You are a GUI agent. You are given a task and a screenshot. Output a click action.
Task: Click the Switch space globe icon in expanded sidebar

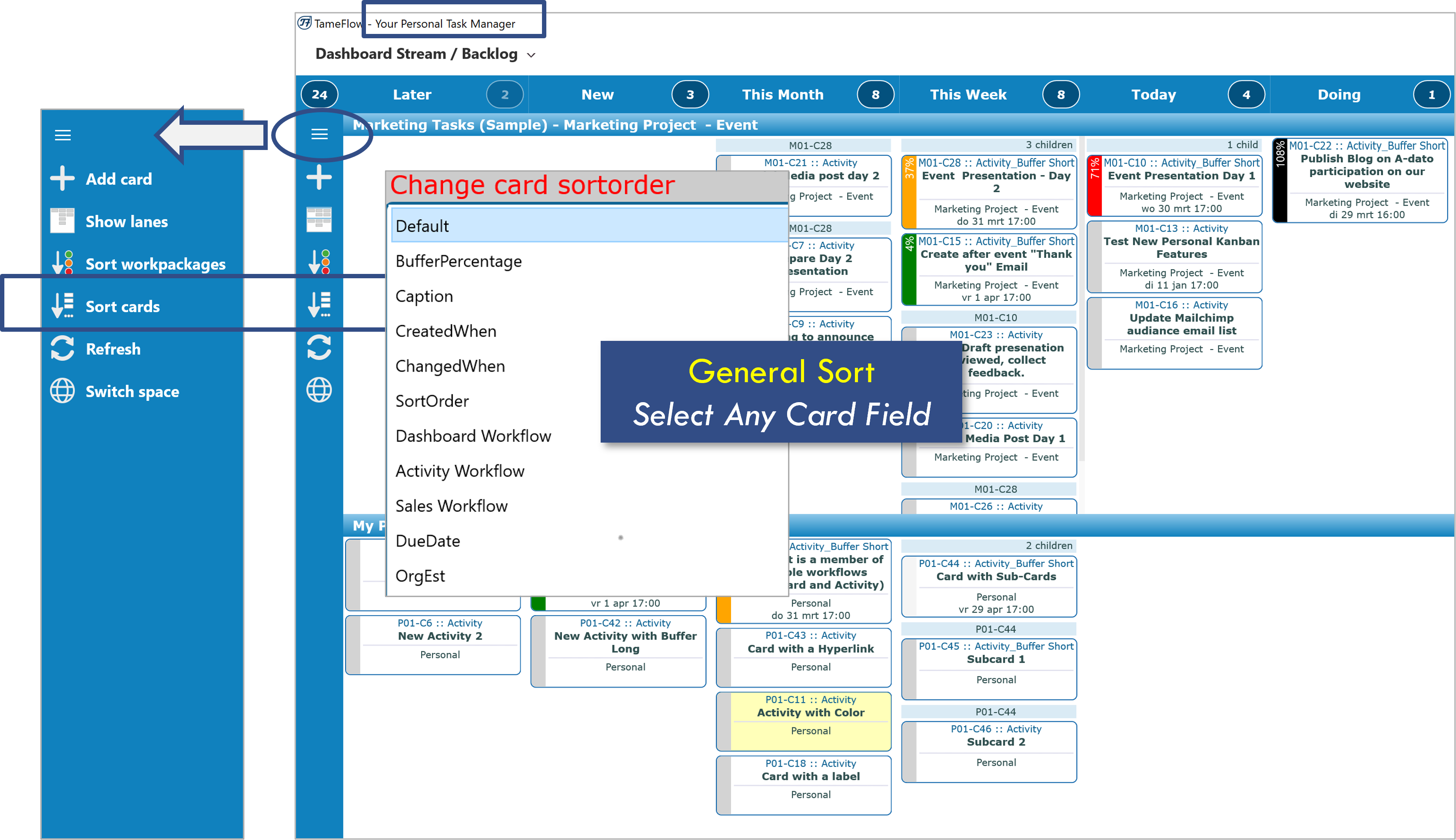(62, 390)
